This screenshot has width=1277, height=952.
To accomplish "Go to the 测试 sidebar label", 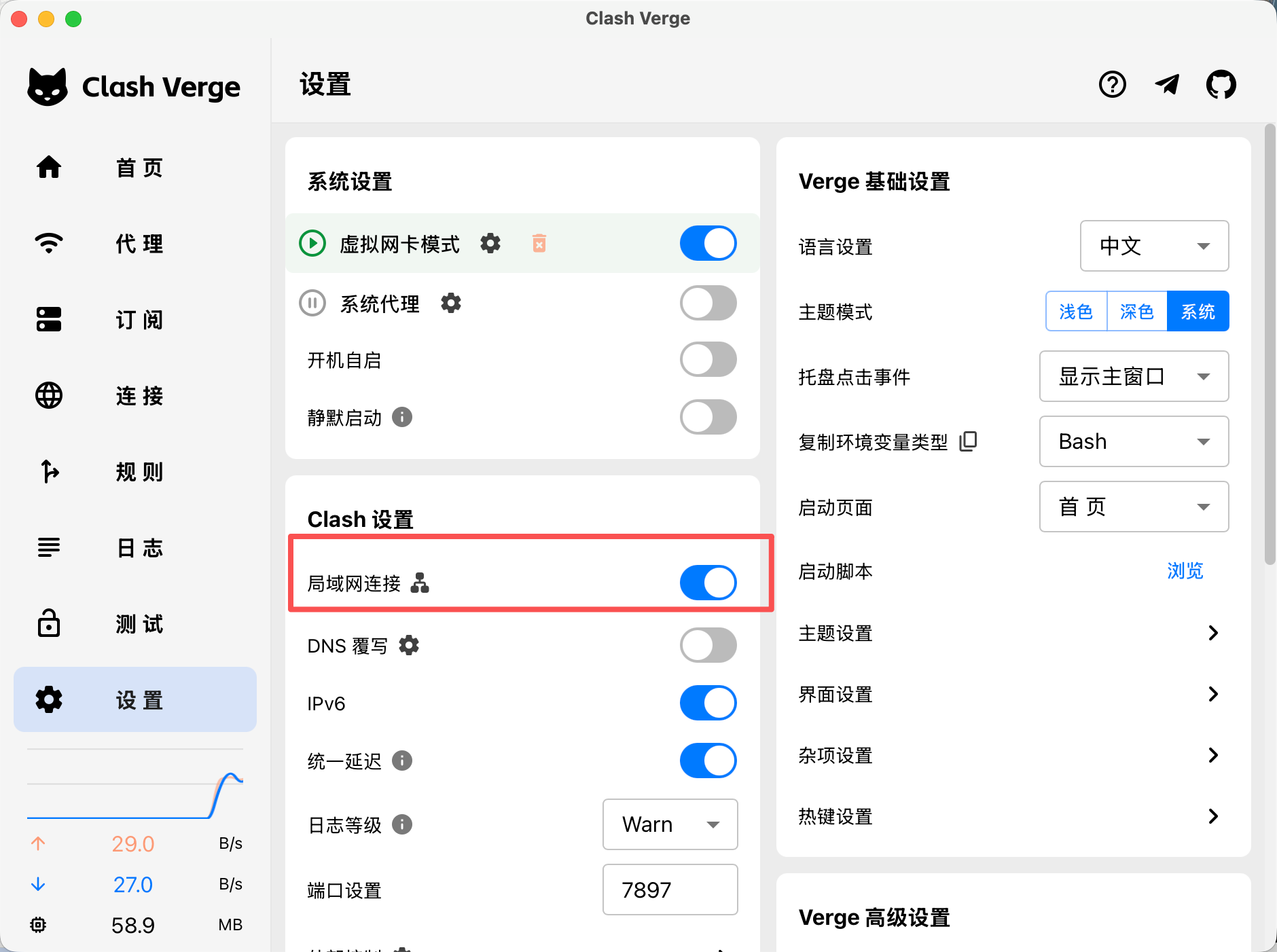I will pos(139,623).
